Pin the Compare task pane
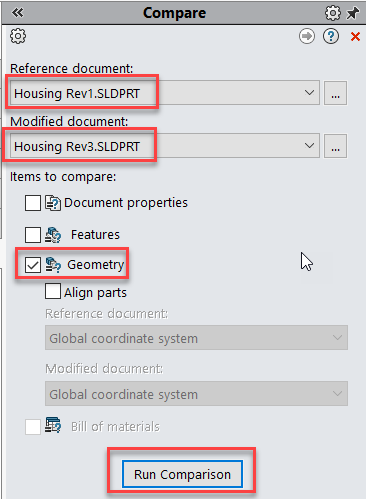This screenshot has width=366, height=499. click(x=353, y=13)
